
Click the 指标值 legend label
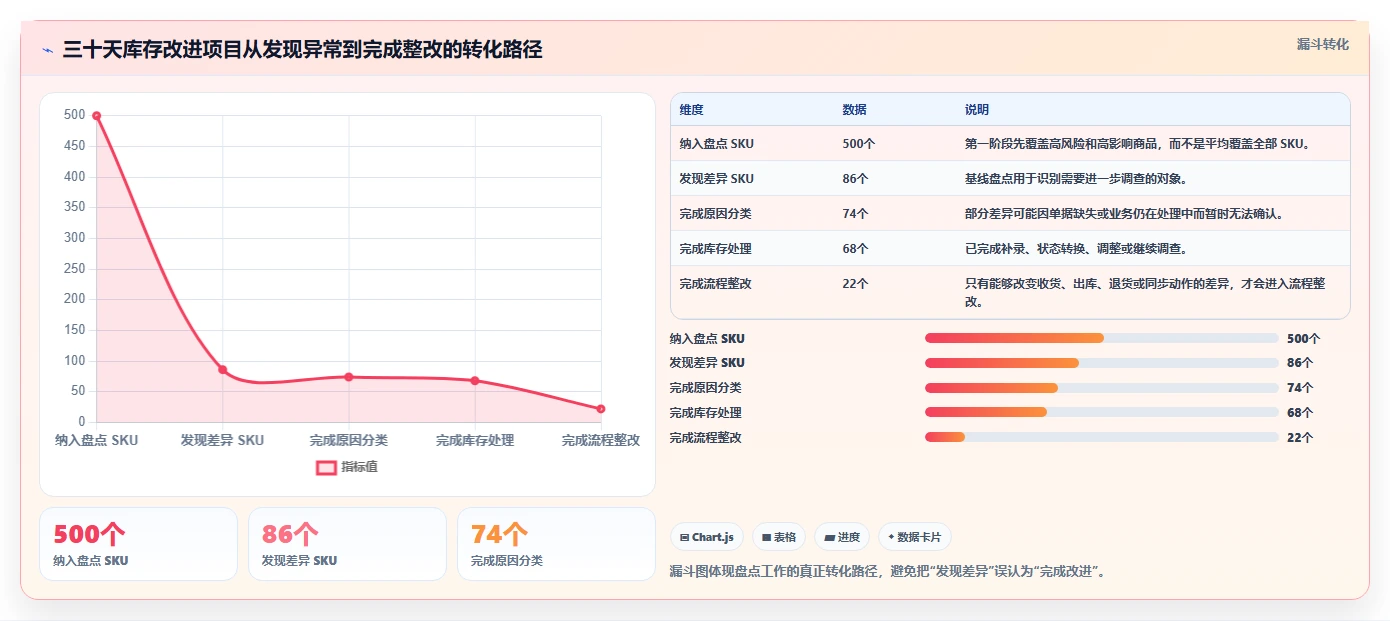tap(359, 467)
